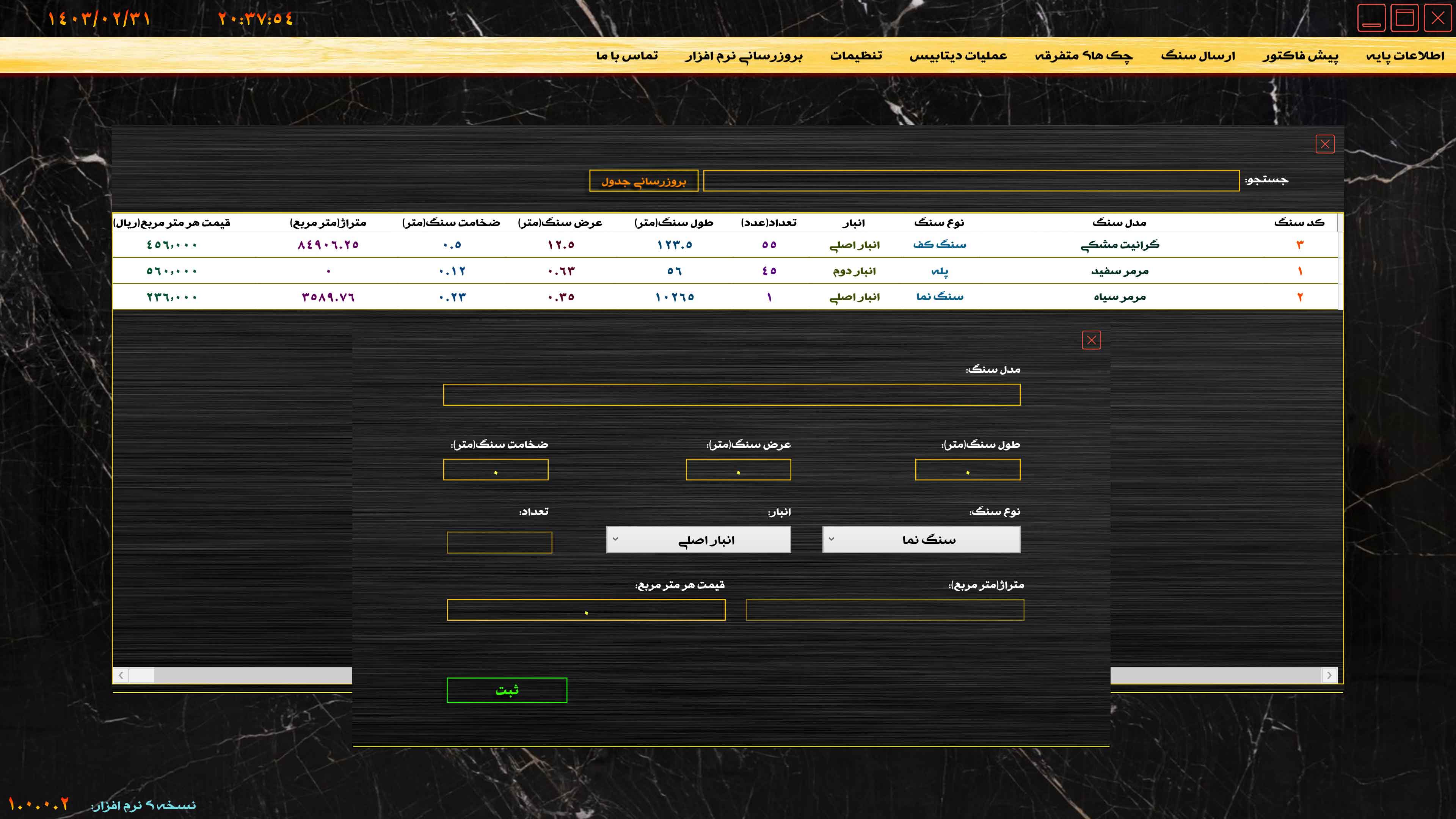Click بروزرسانی جدول refresh table button
This screenshot has height=819, width=1456.
pyautogui.click(x=643, y=181)
